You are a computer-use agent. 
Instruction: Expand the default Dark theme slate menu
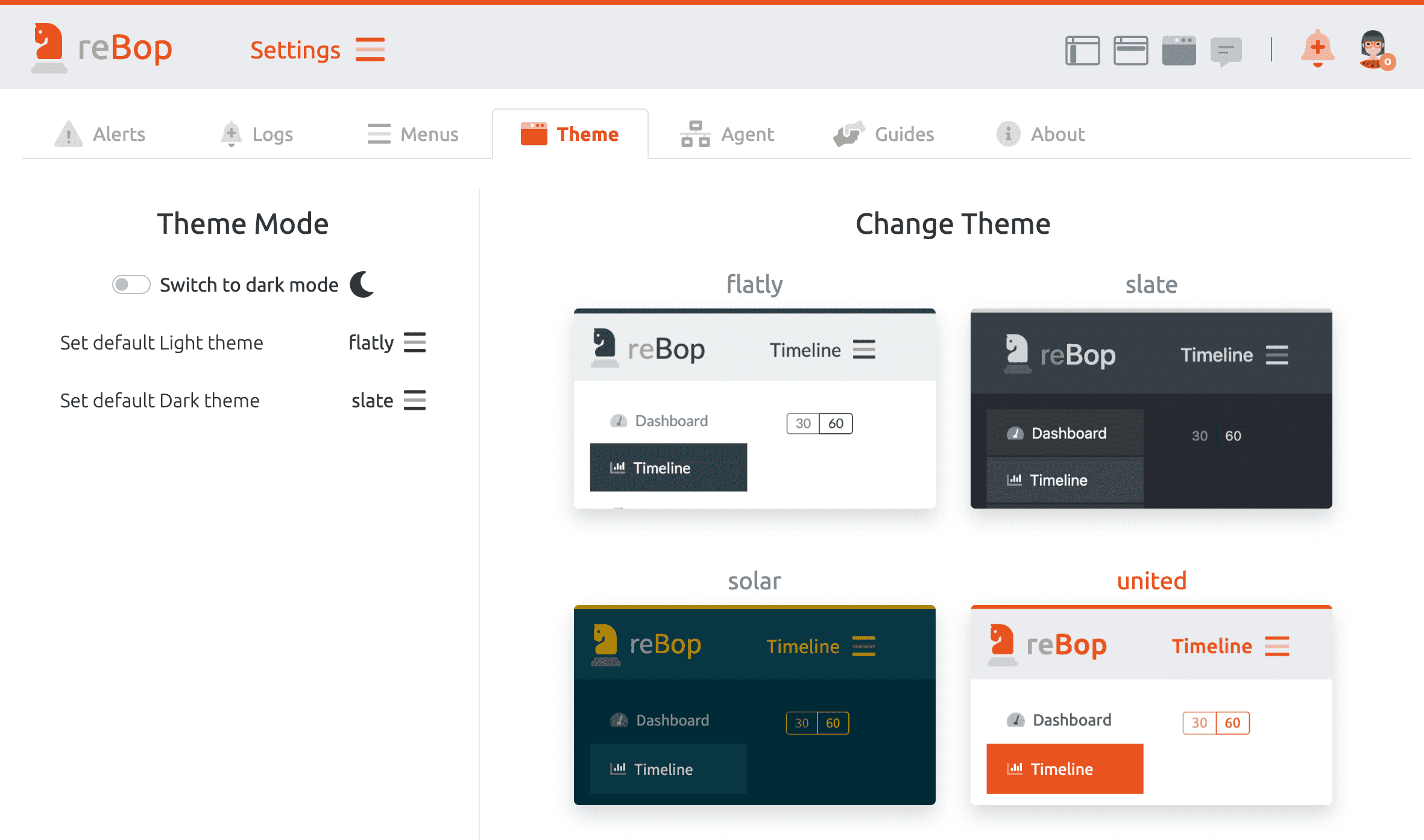point(414,400)
